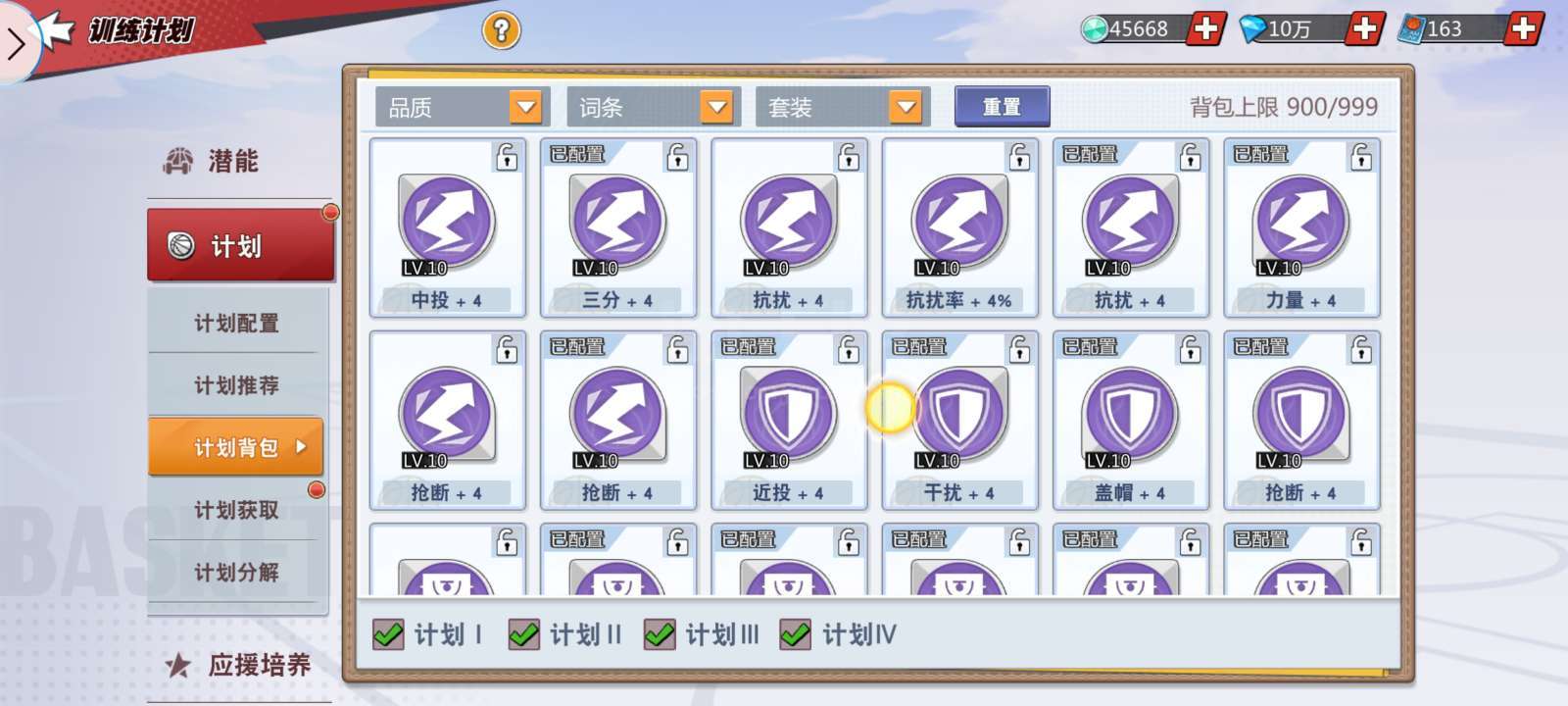Open the yellow question mark help icon
Screen dimensions: 1568x706
point(501,30)
